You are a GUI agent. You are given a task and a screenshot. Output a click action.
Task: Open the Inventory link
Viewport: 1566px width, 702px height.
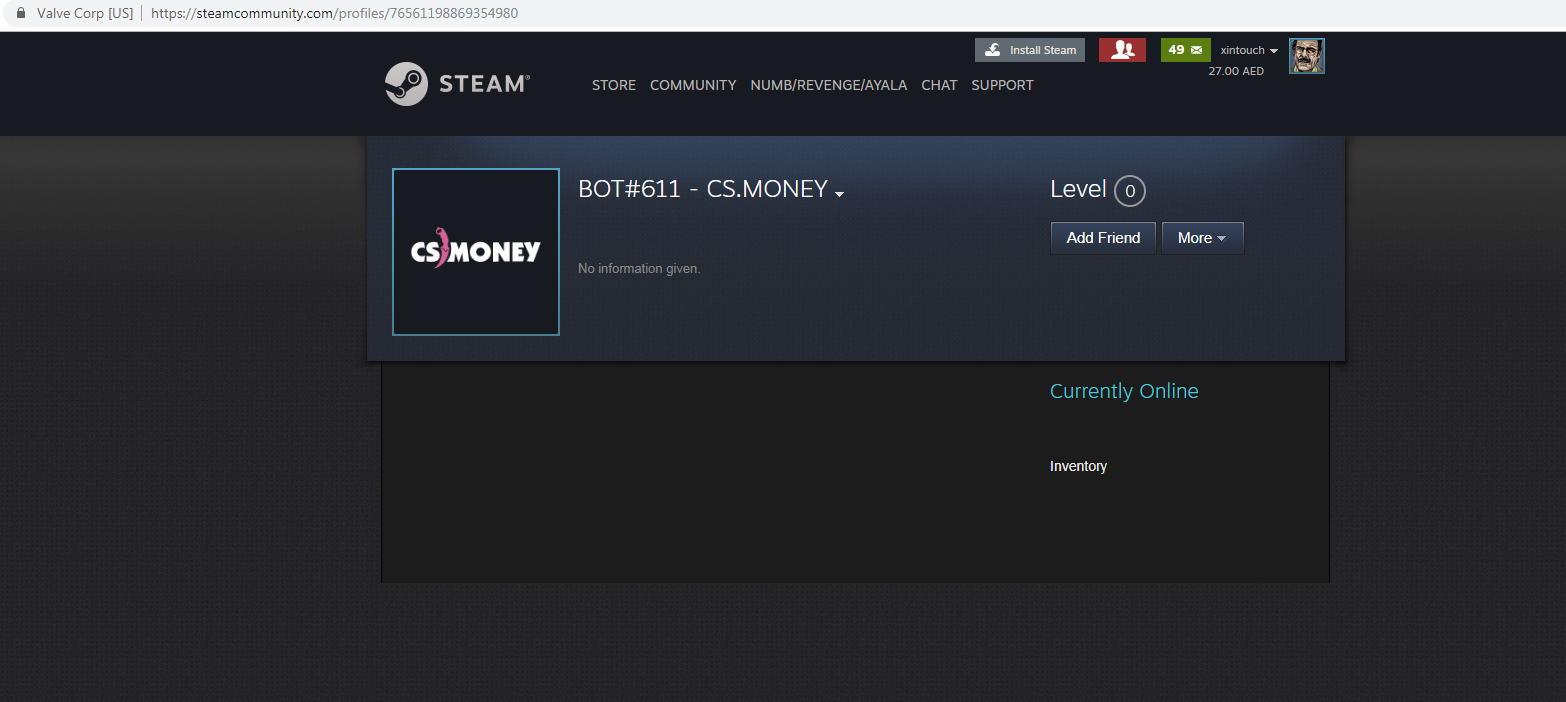tap(1078, 466)
